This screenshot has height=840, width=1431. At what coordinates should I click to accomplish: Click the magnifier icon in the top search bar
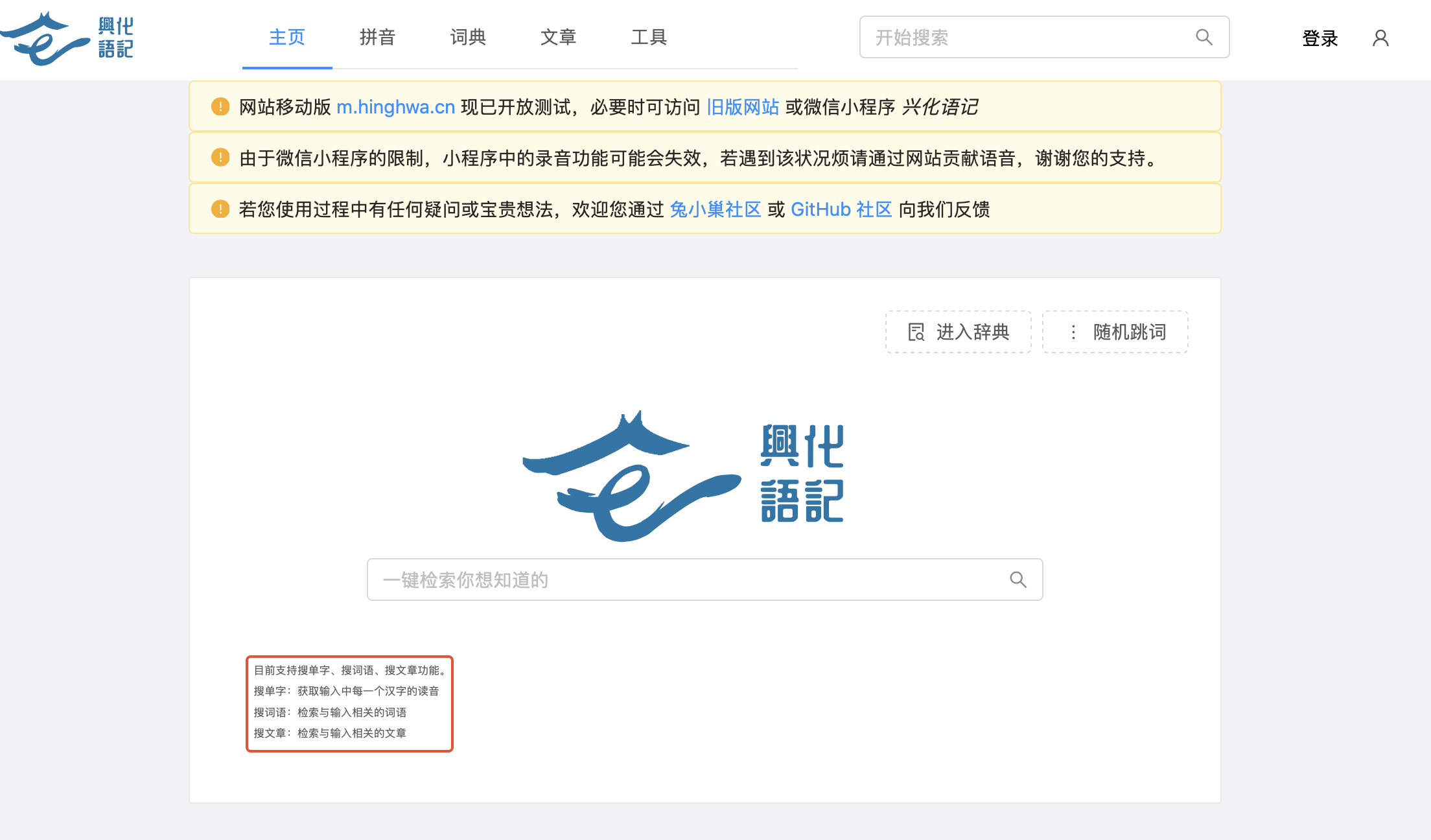pyautogui.click(x=1204, y=37)
